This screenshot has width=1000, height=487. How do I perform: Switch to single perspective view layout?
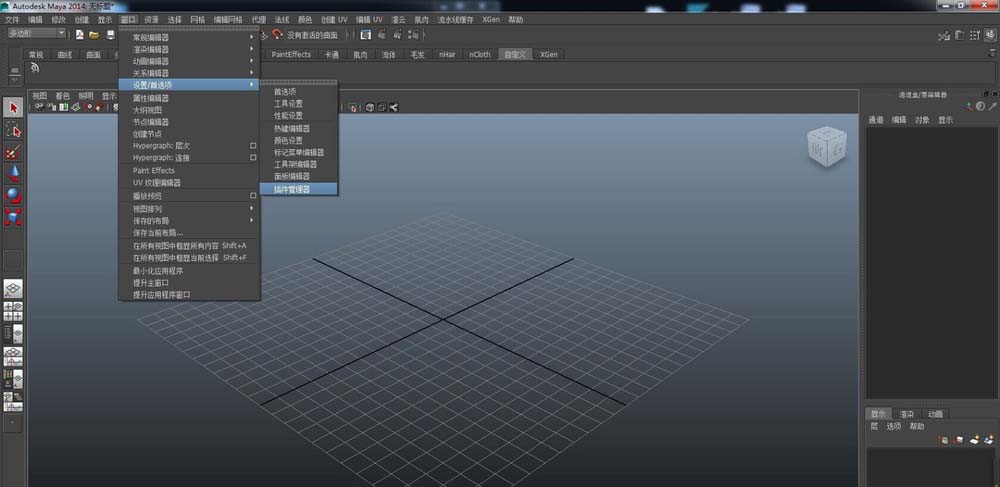point(13,288)
